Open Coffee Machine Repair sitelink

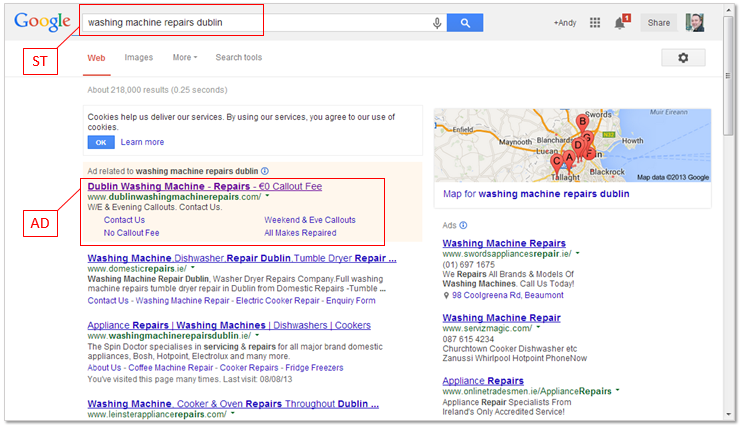point(171,367)
